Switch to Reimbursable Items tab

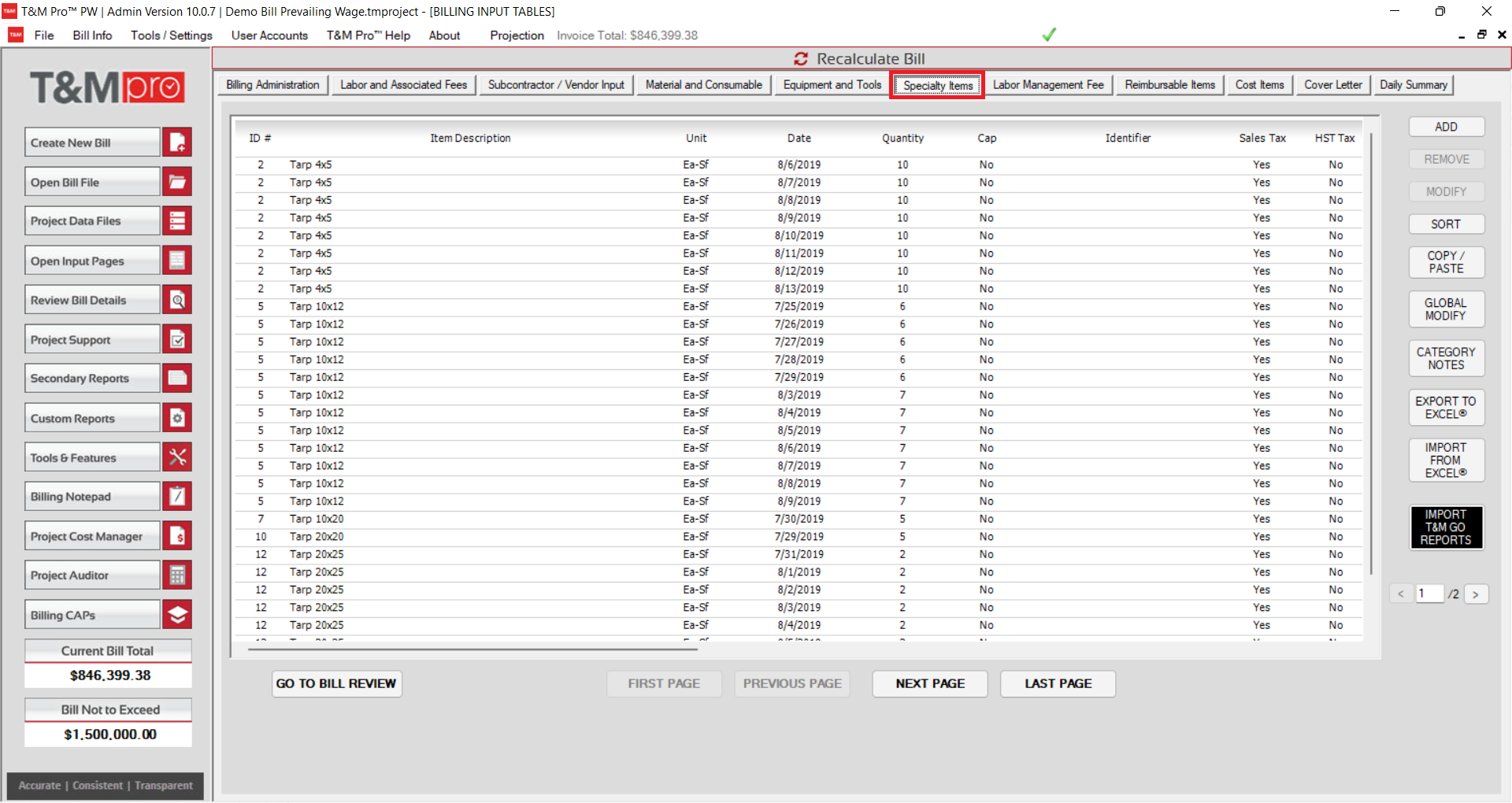[1169, 85]
